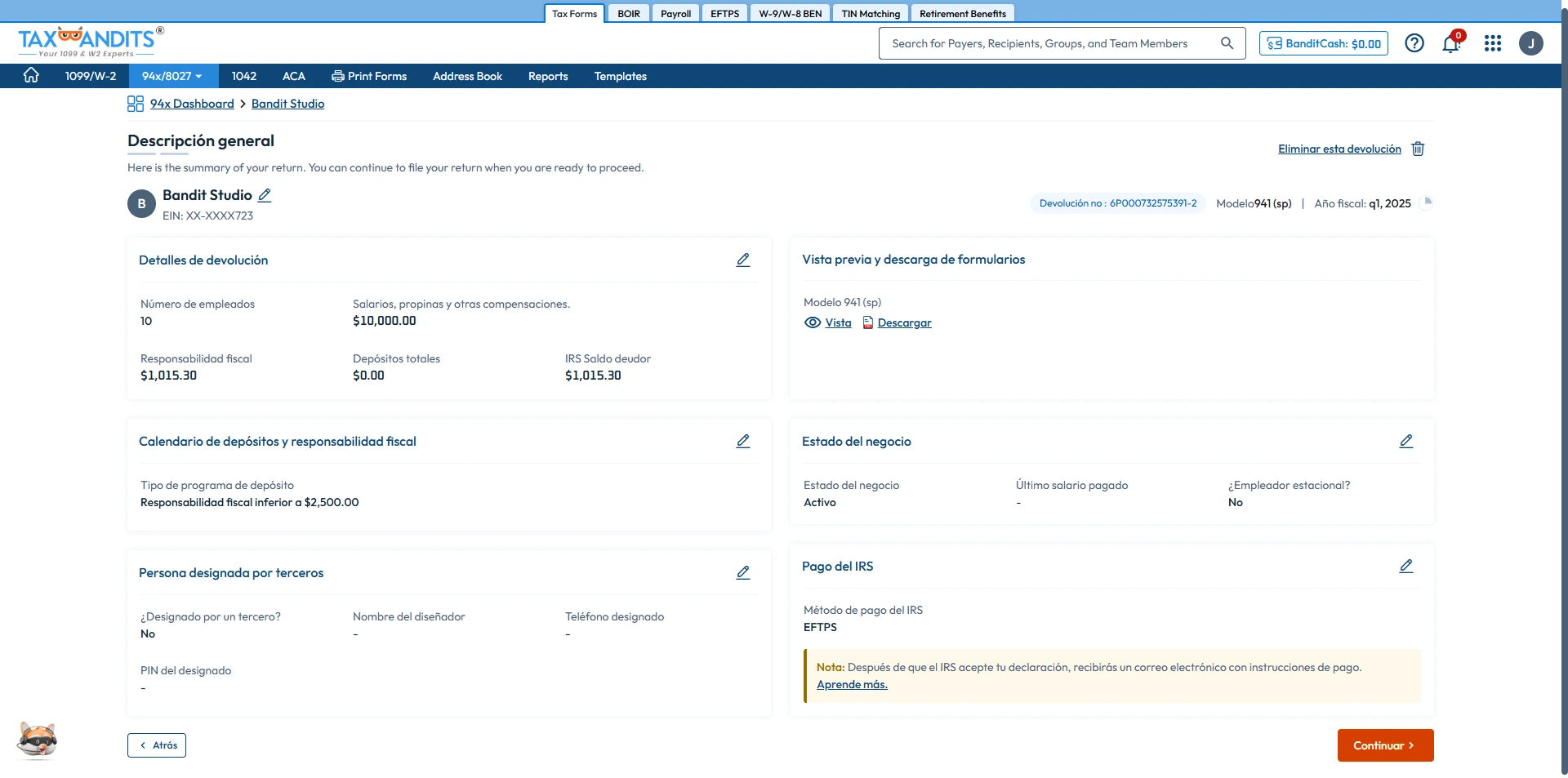
Task: Click the B business avatar circle
Action: pyautogui.click(x=141, y=204)
